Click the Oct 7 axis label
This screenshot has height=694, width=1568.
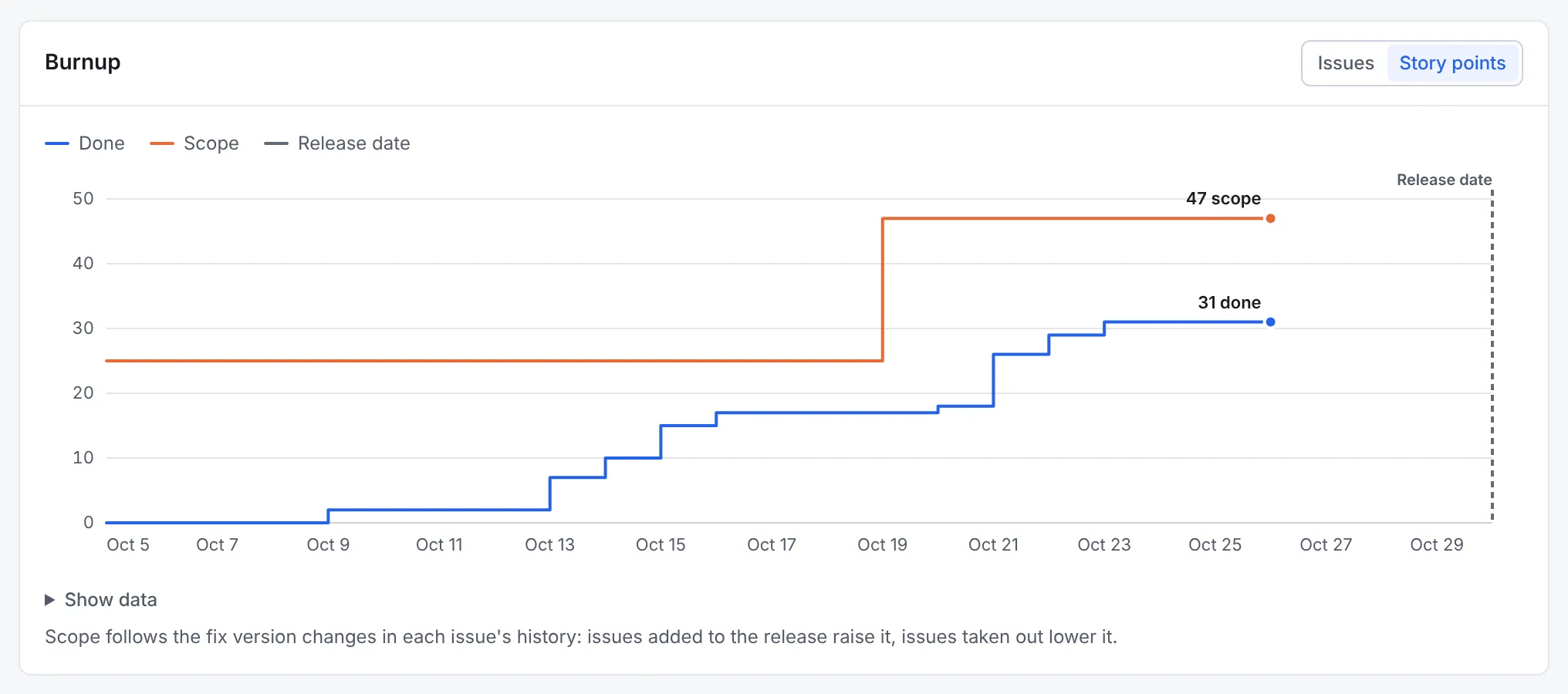pyautogui.click(x=218, y=544)
